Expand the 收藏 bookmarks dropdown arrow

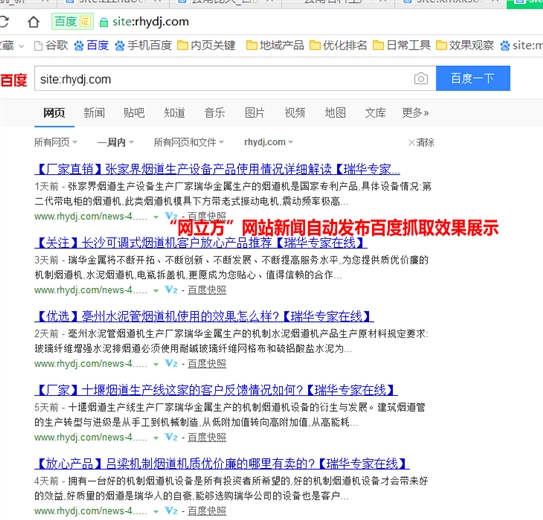pos(21,46)
